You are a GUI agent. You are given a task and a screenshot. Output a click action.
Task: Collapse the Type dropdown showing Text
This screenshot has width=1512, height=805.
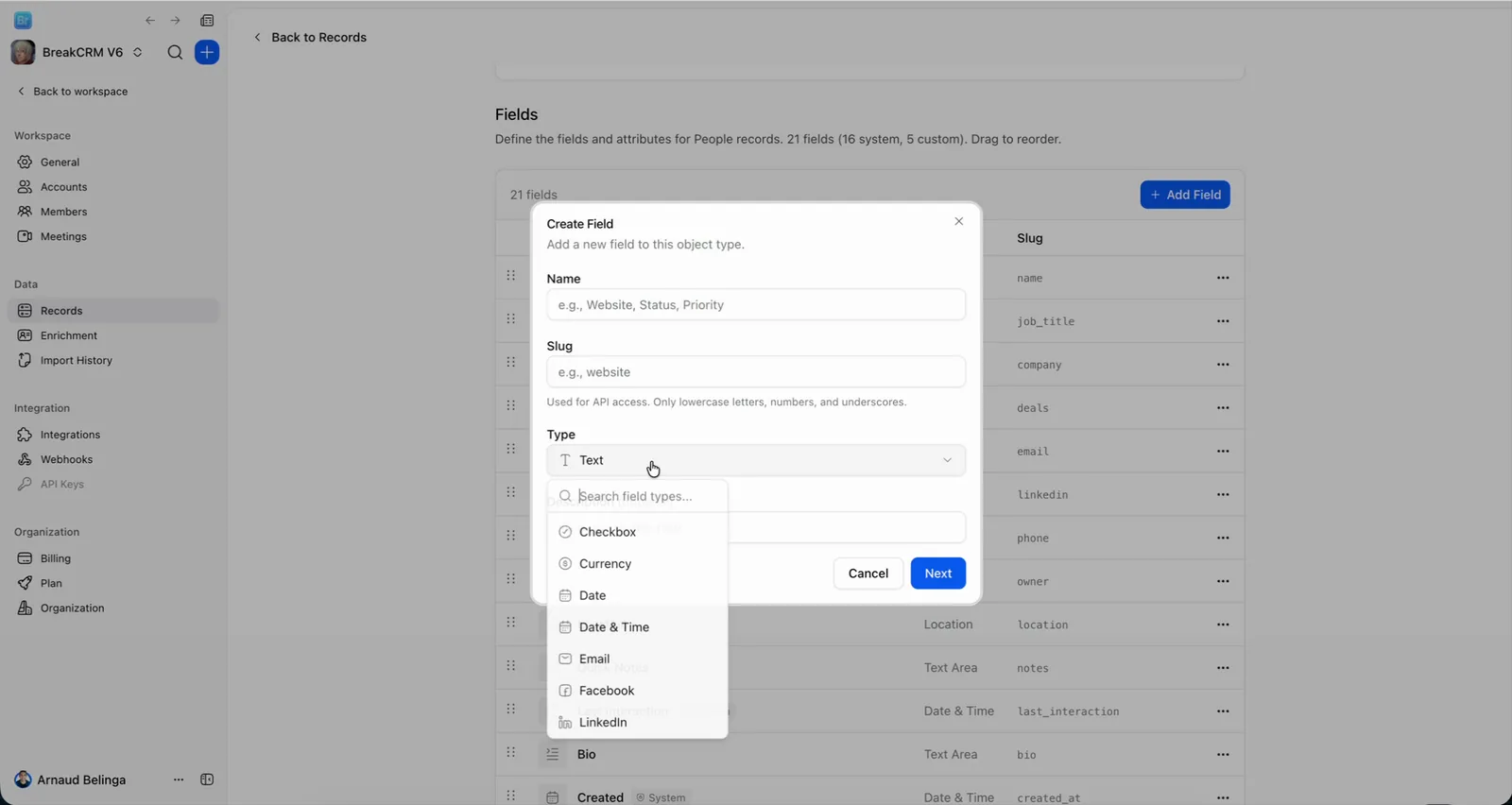pyautogui.click(x=756, y=460)
